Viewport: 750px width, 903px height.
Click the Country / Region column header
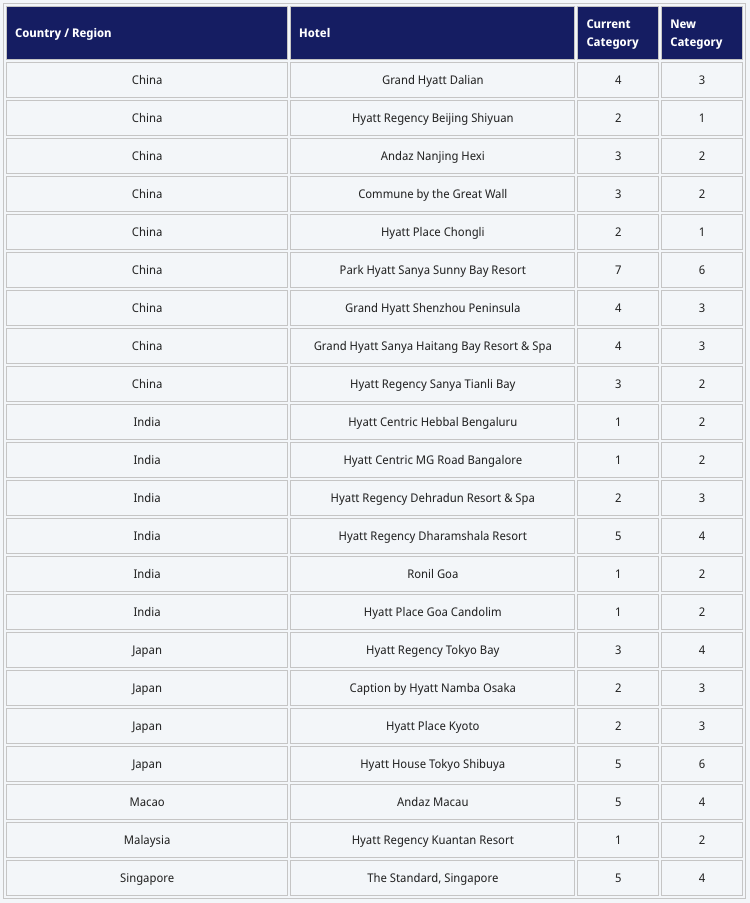(x=63, y=33)
